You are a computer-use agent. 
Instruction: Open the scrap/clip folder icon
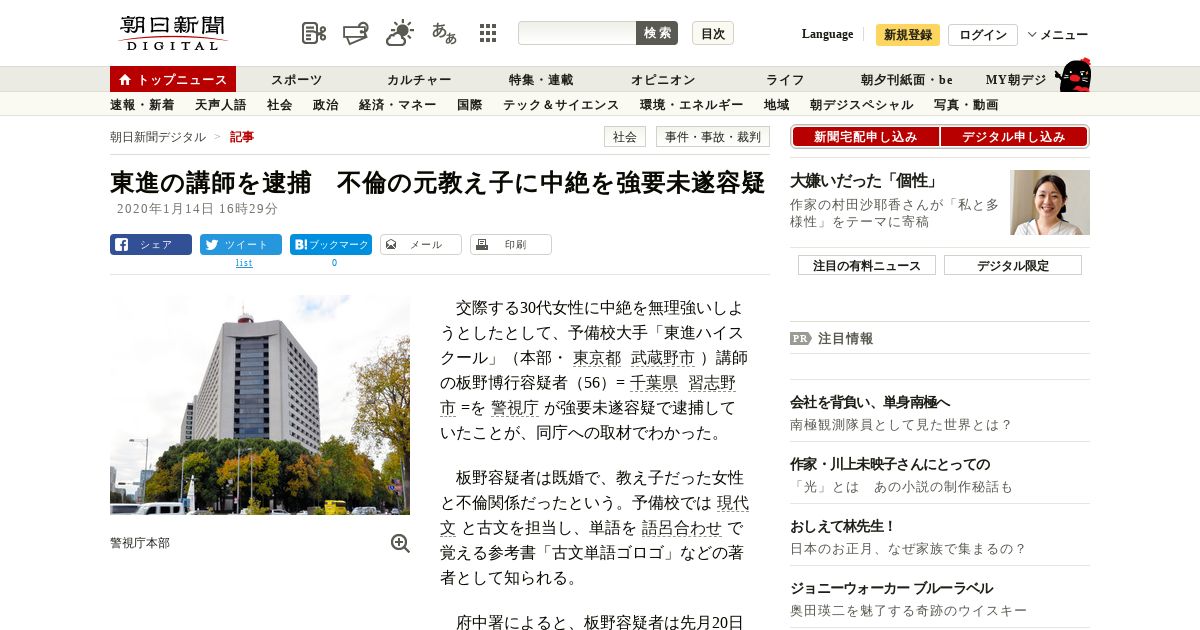(356, 33)
